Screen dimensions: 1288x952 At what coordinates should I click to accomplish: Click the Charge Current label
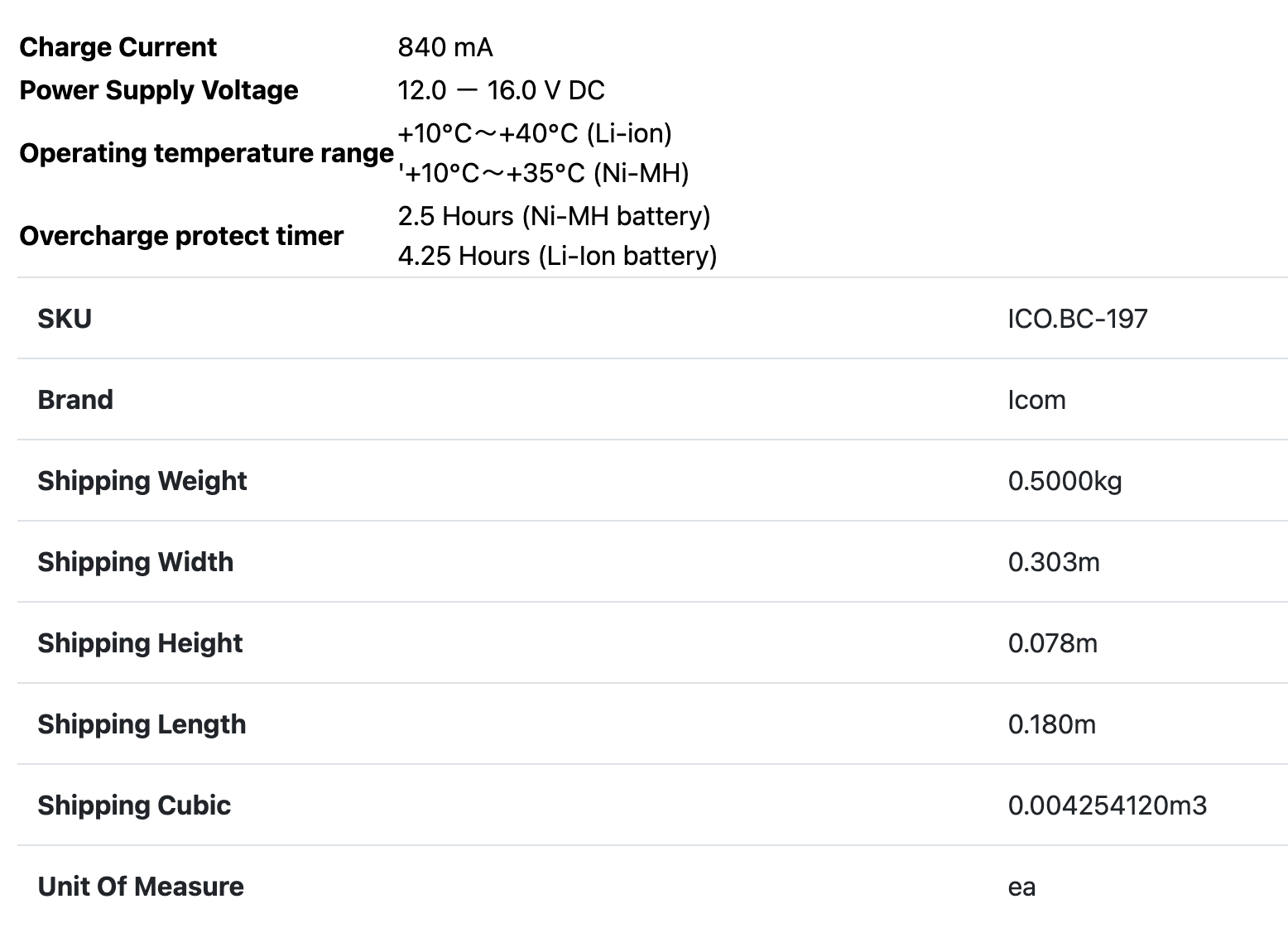[x=118, y=47]
